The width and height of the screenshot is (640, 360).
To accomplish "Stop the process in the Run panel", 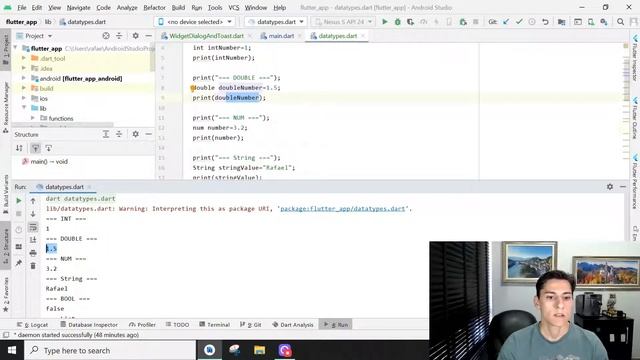I will point(18,213).
